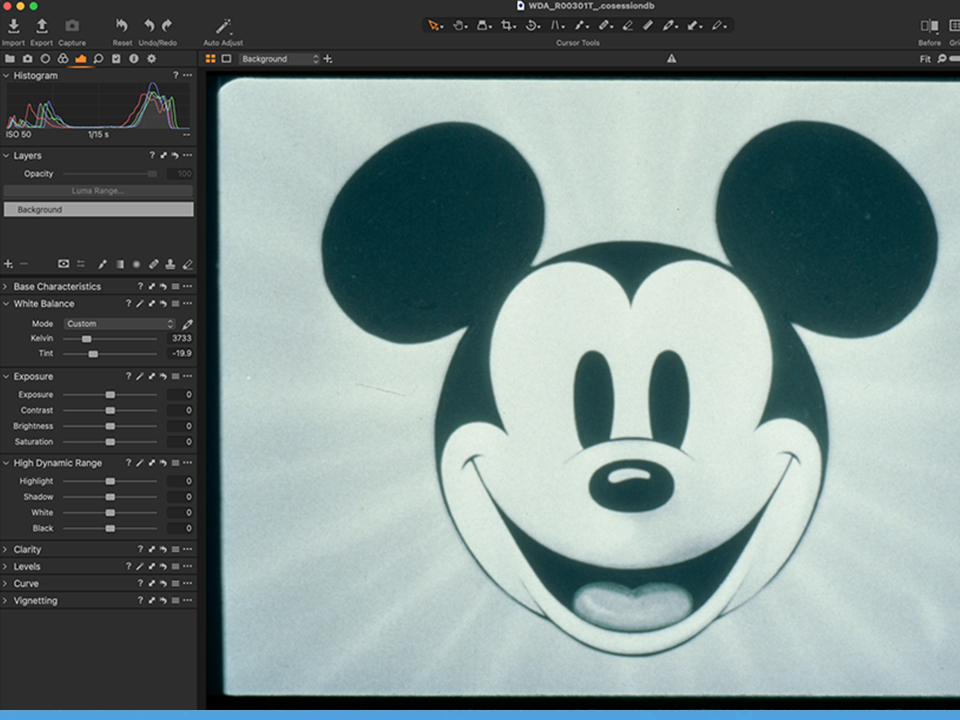The height and width of the screenshot is (720, 960).
Task: Collapse the Histogram panel
Action: (x=6, y=76)
